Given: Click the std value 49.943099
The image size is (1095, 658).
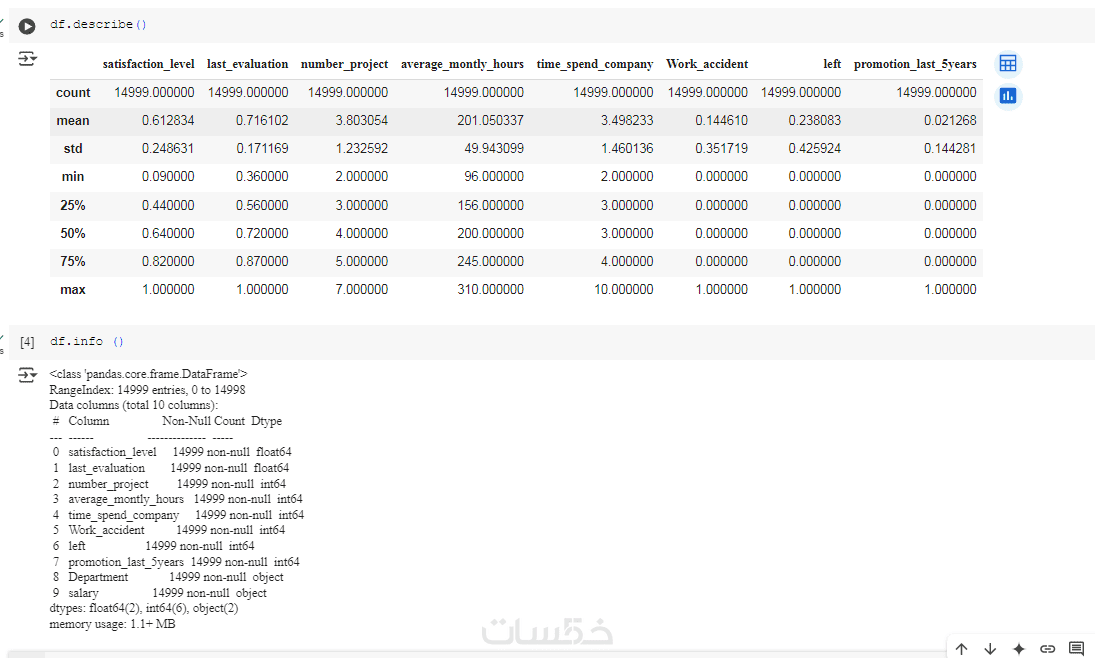Looking at the screenshot, I should (x=494, y=149).
